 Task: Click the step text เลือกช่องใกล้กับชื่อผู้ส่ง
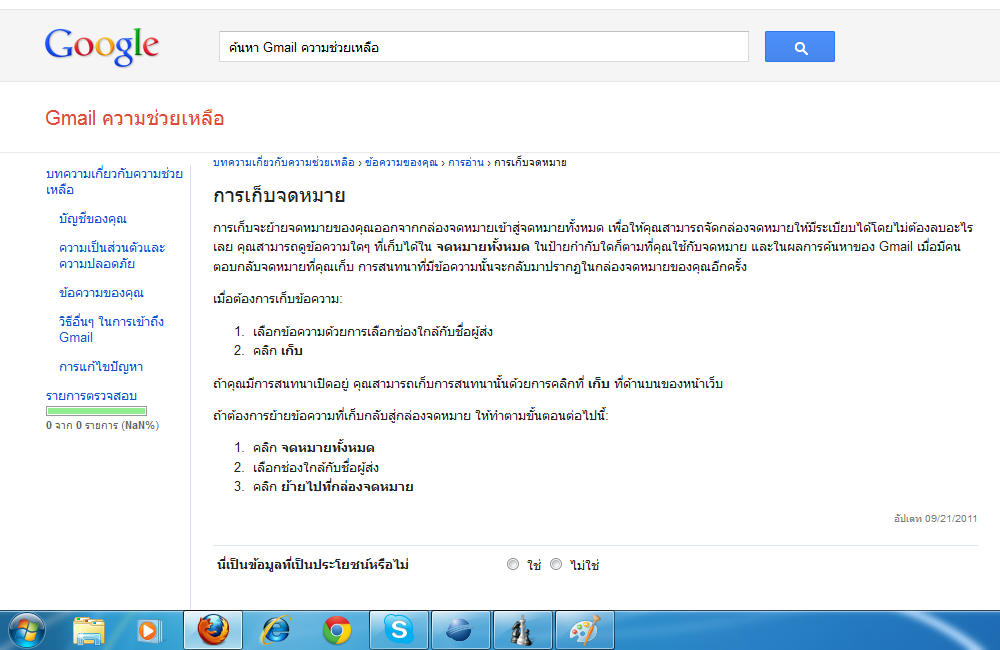[x=316, y=468]
